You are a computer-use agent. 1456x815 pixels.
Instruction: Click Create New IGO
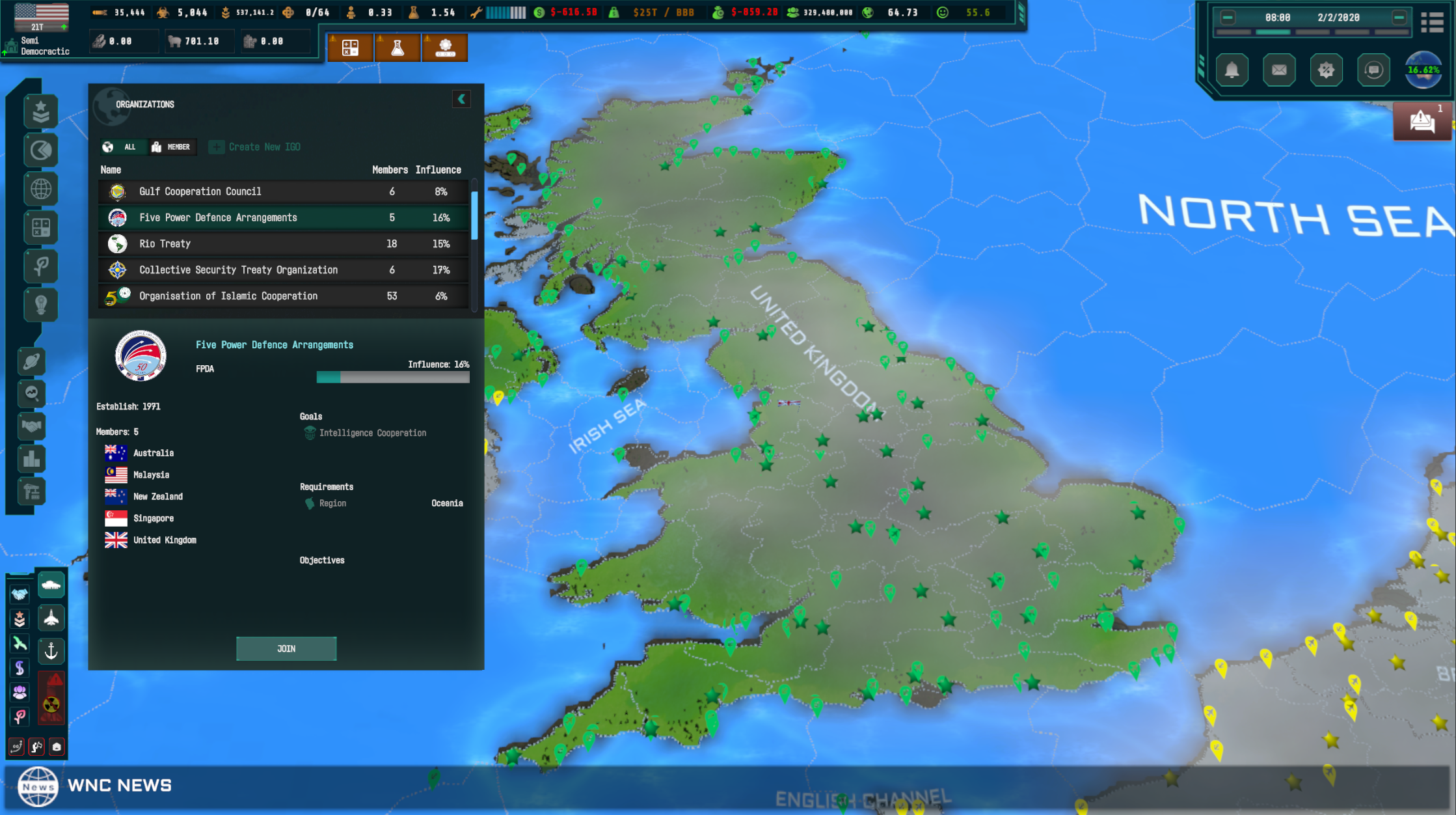(256, 147)
